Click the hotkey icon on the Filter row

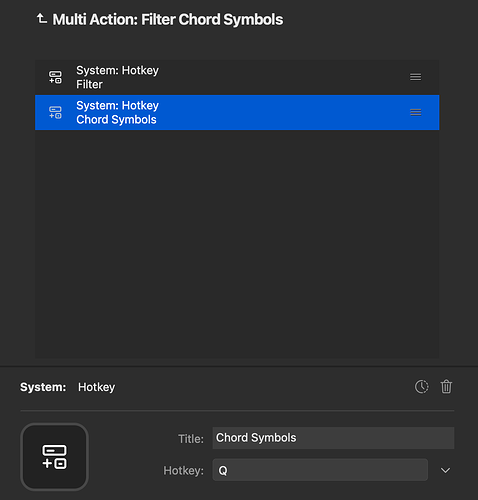tap(55, 77)
